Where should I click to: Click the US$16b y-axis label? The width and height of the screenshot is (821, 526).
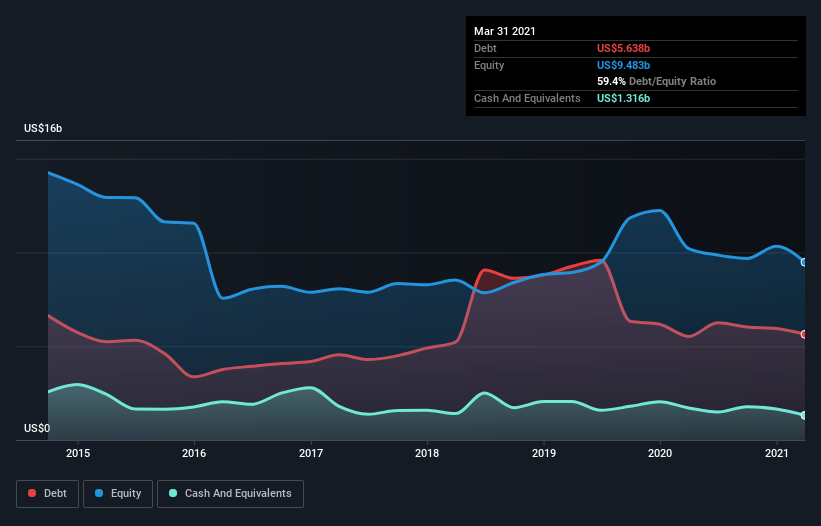pyautogui.click(x=43, y=128)
